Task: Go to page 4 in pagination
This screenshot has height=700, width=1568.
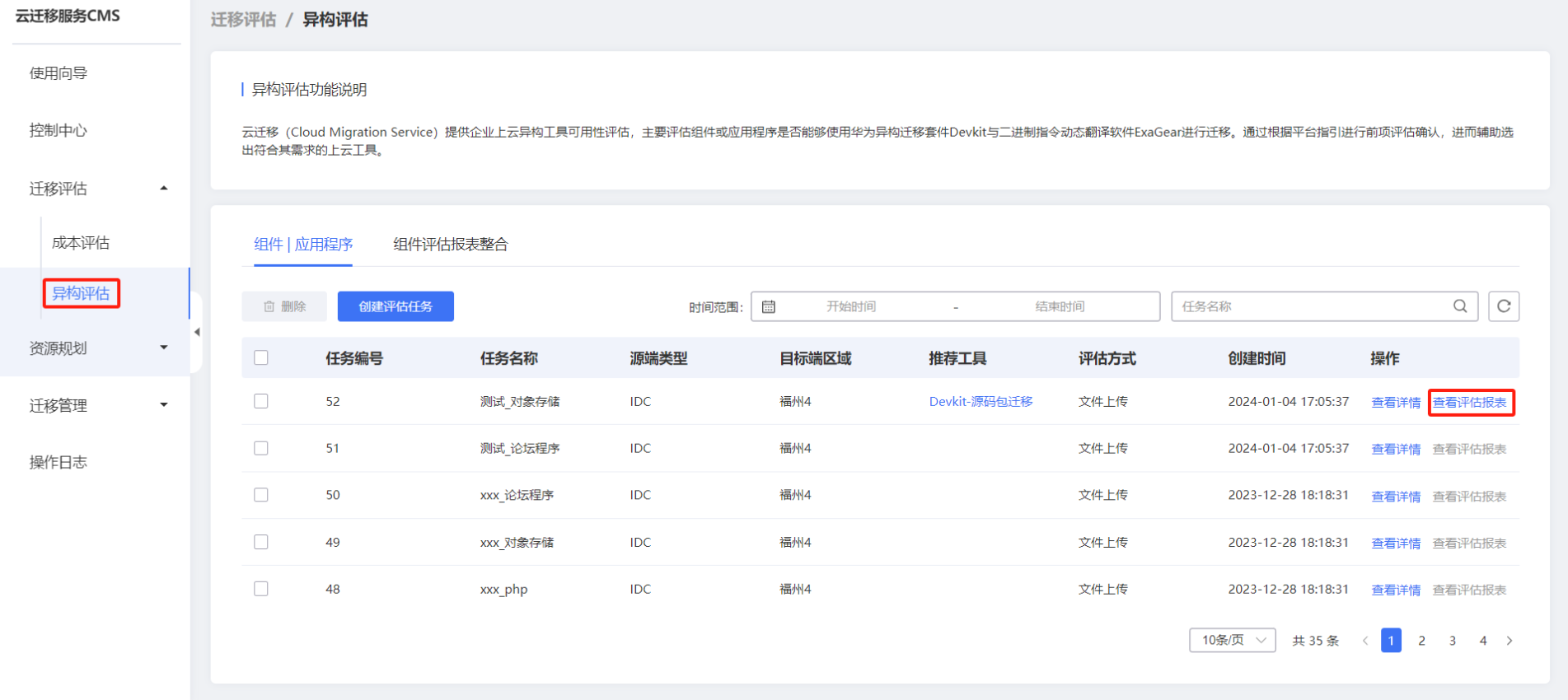Action: click(x=1483, y=641)
